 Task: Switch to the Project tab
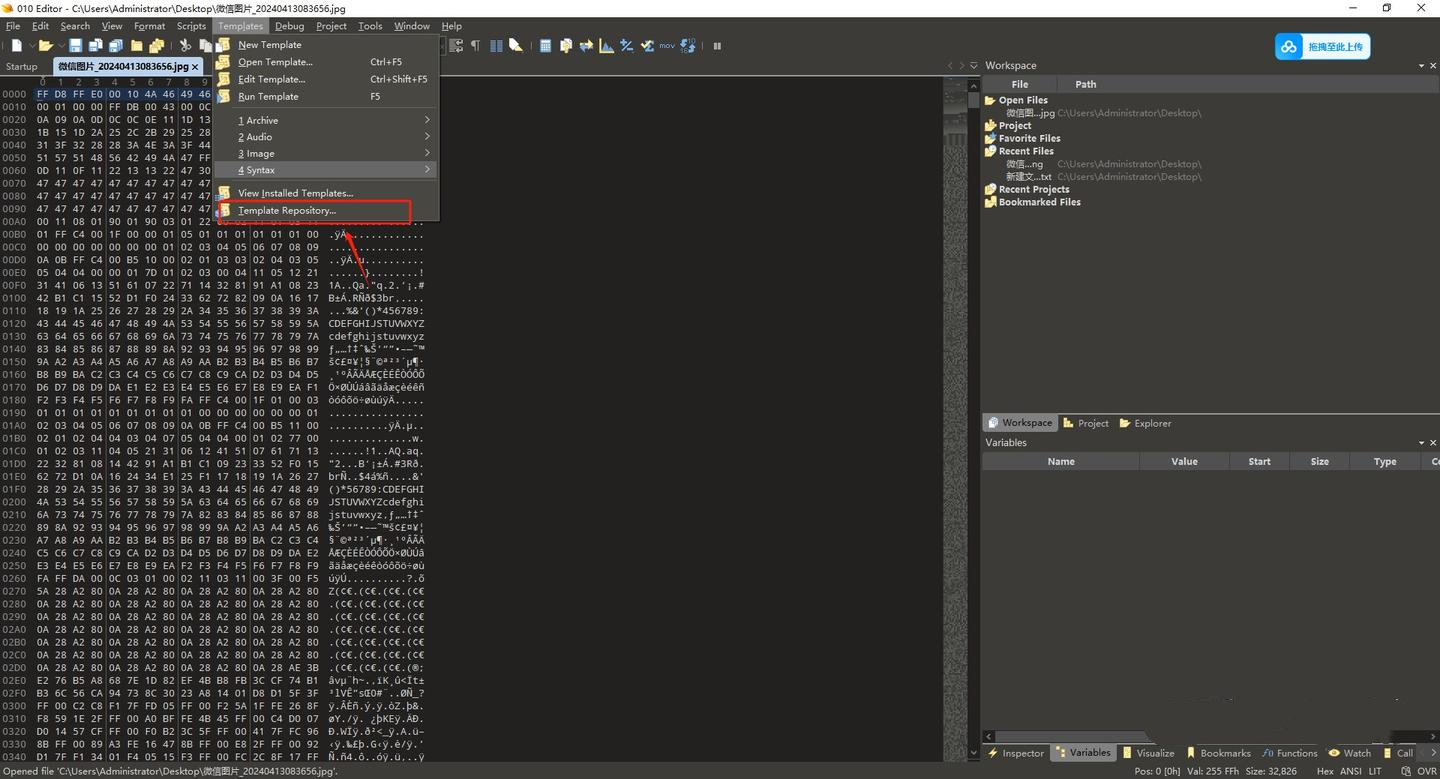pyautogui.click(x=1086, y=423)
